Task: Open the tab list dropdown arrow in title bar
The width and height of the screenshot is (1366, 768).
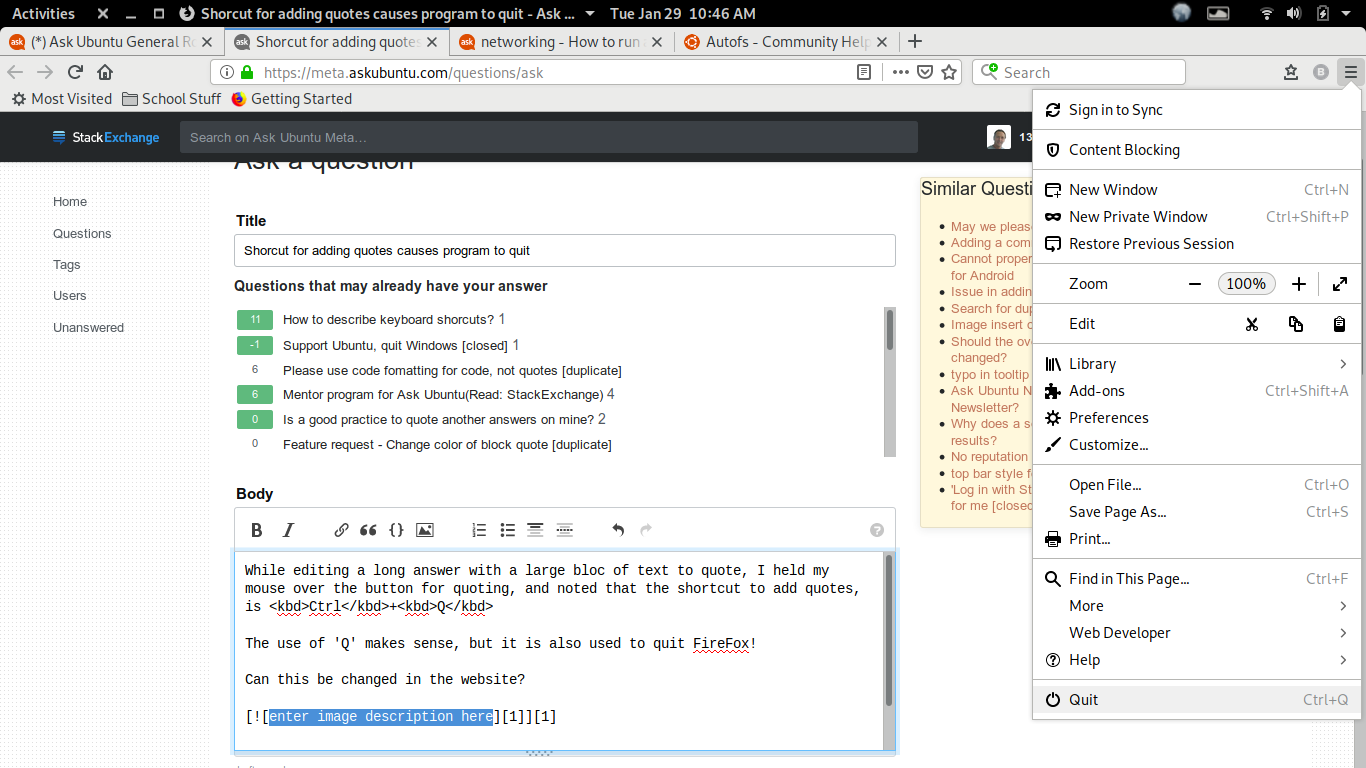Action: (589, 14)
